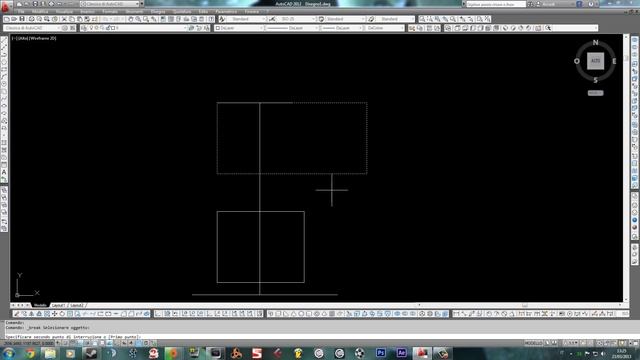Toggle Dynamic Input in status bar
Screen dimensions: 640x360
[x=124, y=343]
